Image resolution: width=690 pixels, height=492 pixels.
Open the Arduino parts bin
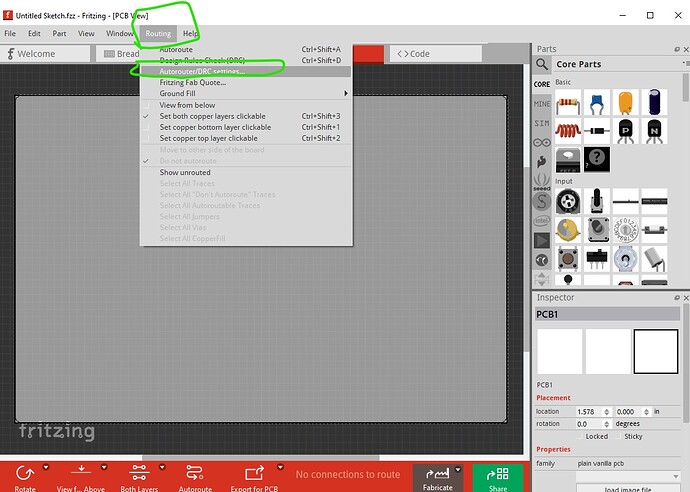[542, 143]
